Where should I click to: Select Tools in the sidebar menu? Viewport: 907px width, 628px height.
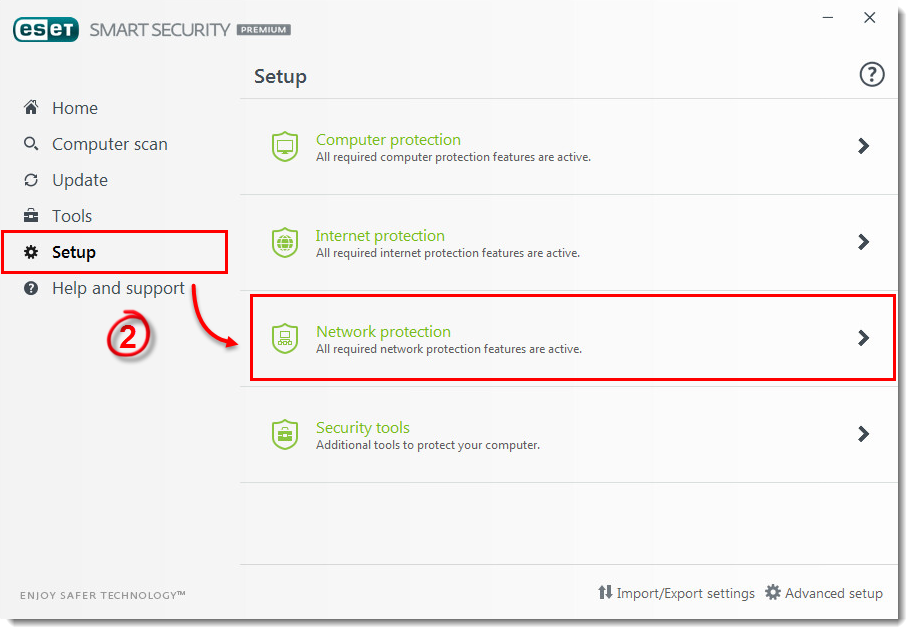pos(75,216)
